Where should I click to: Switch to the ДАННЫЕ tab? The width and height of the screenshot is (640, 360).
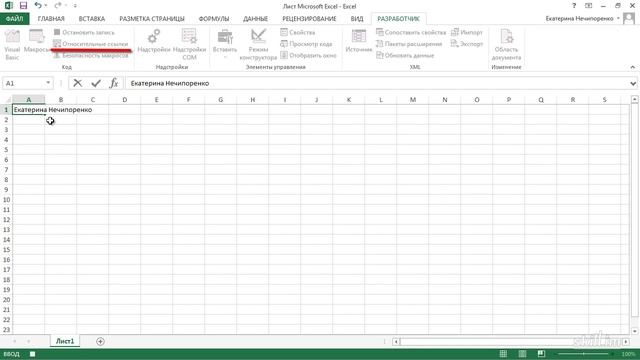click(x=256, y=19)
